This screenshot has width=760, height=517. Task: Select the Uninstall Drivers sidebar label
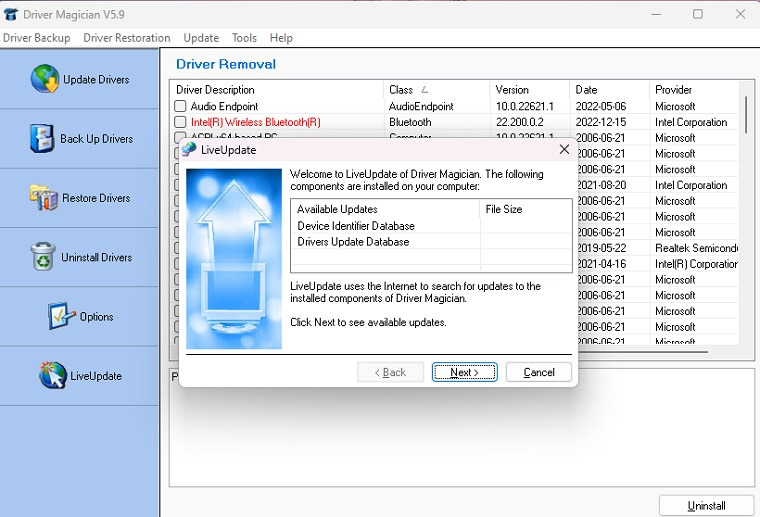(x=96, y=257)
